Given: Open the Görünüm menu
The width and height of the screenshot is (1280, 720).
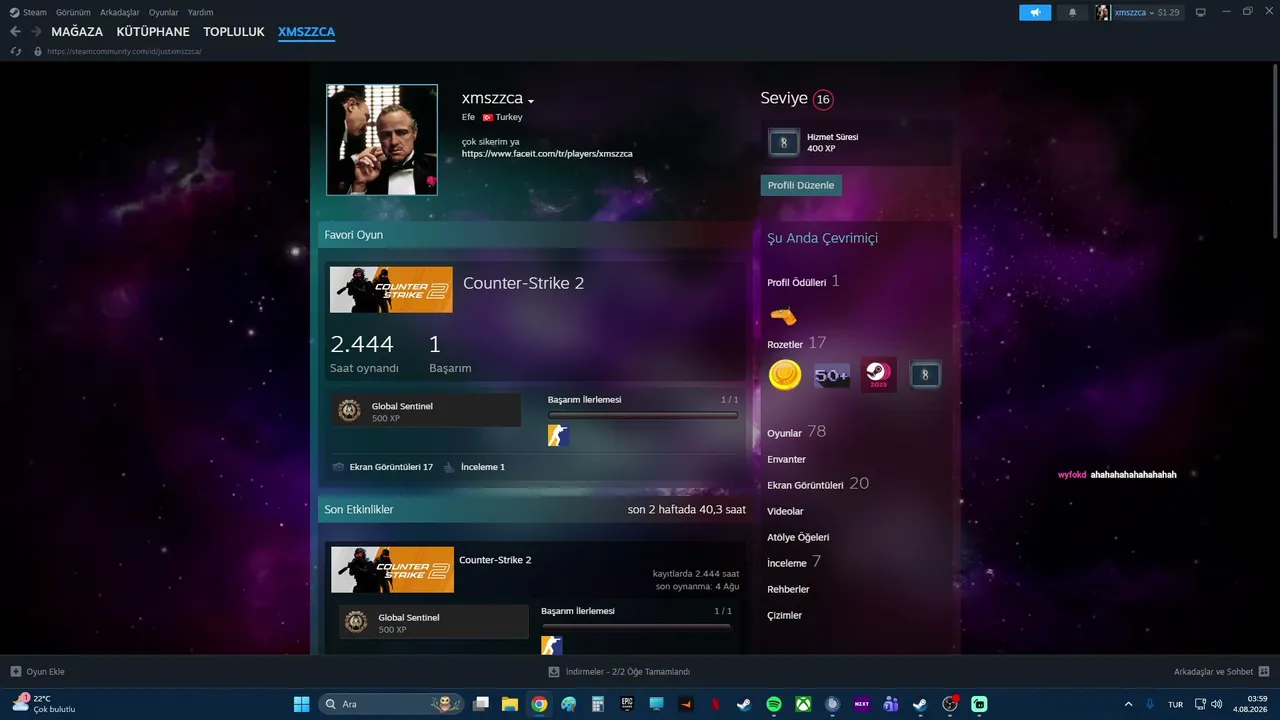Looking at the screenshot, I should coord(73,12).
